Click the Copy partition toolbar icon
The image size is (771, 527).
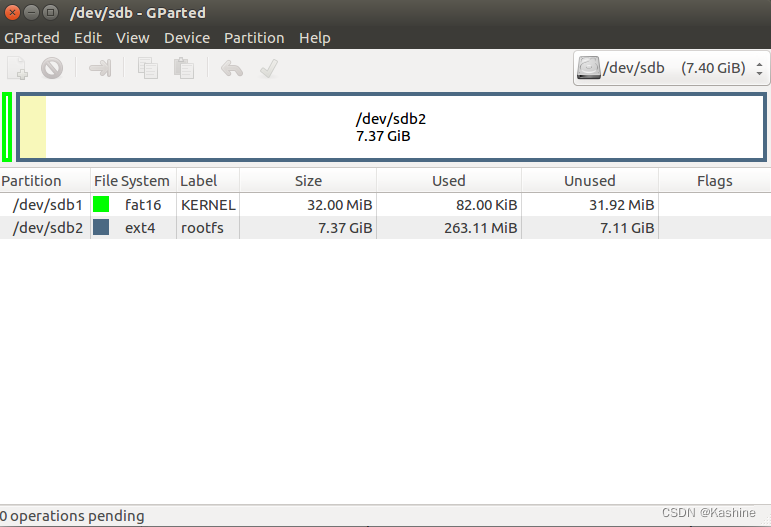point(148,69)
